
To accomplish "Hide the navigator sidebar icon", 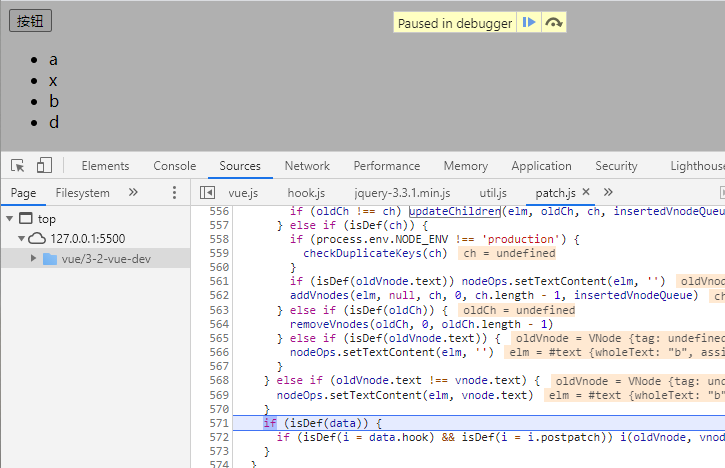I will (207, 192).
